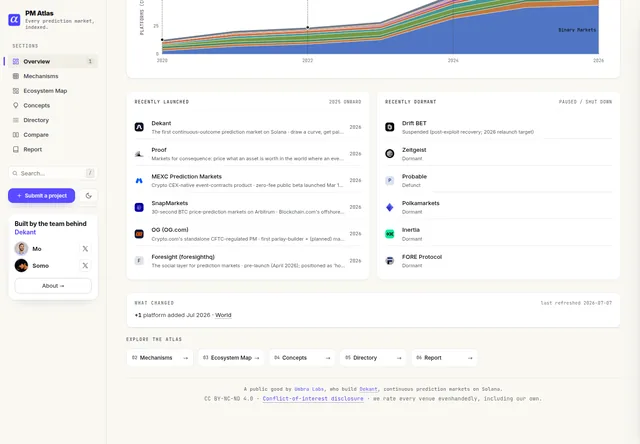This screenshot has width=640, height=444.
Task: Click the Report book icon in the sidebar
Action: click(16, 149)
